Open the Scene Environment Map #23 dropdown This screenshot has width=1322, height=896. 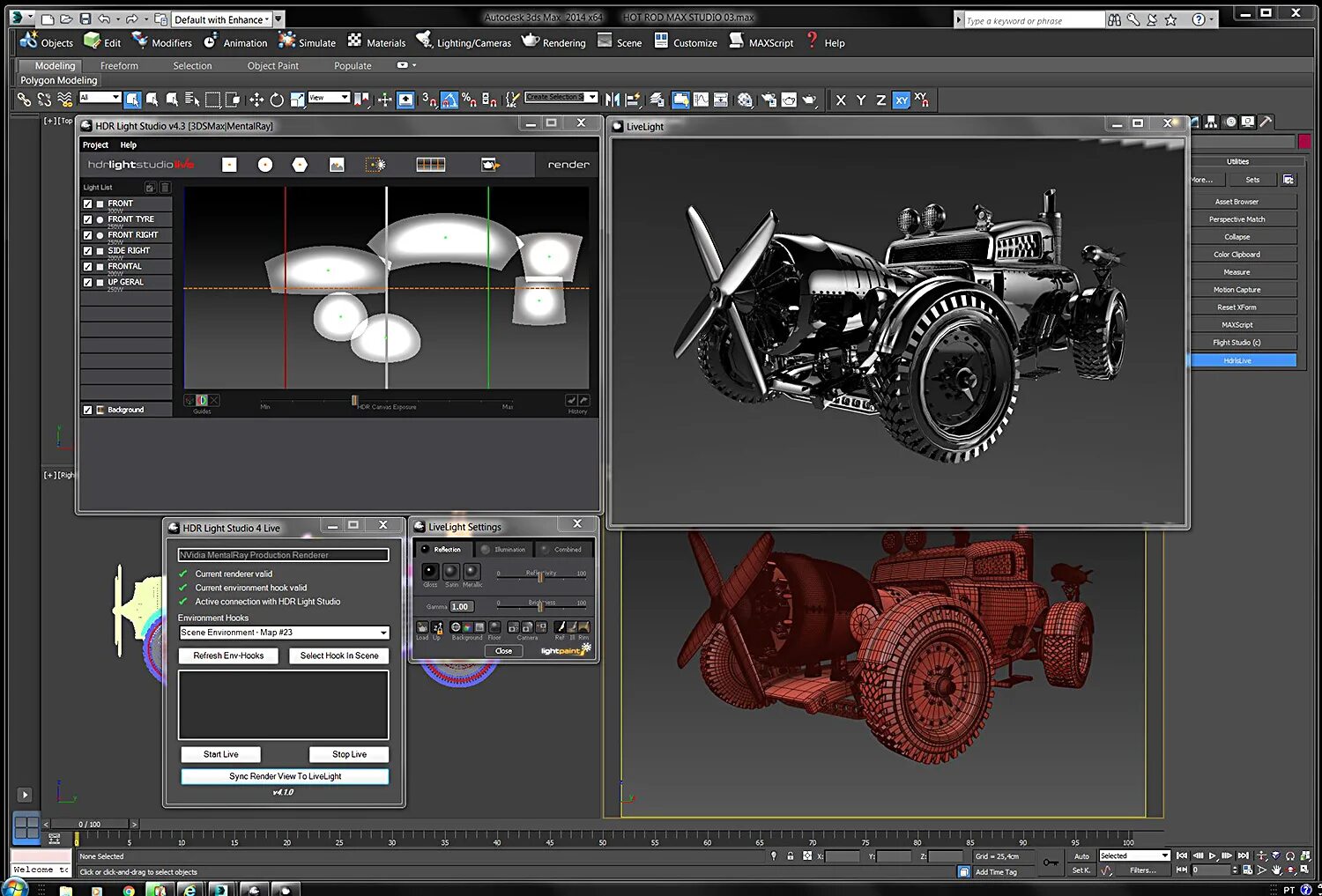point(383,633)
